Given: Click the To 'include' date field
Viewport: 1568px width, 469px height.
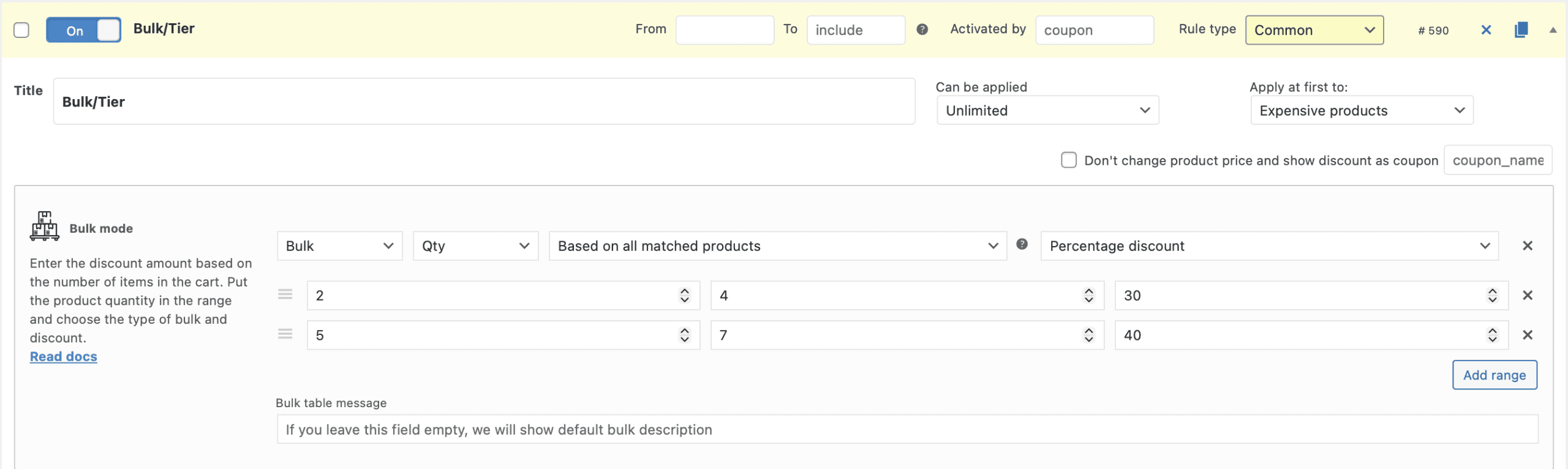Looking at the screenshot, I should coord(856,30).
